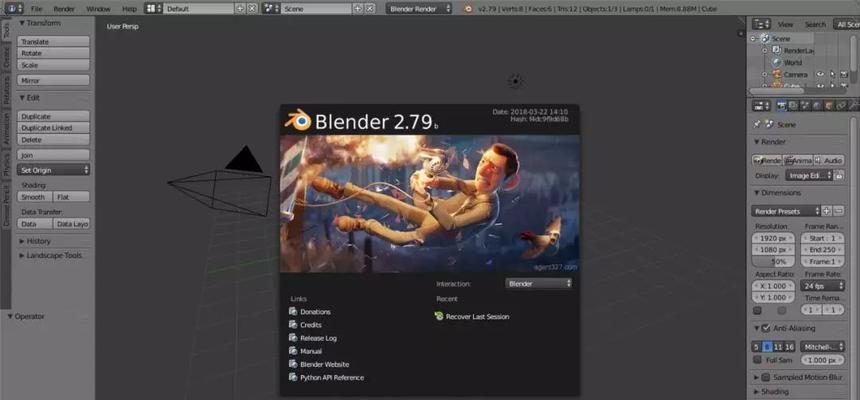Open the Help menu
Screen dimensions: 860x400
pos(129,9)
